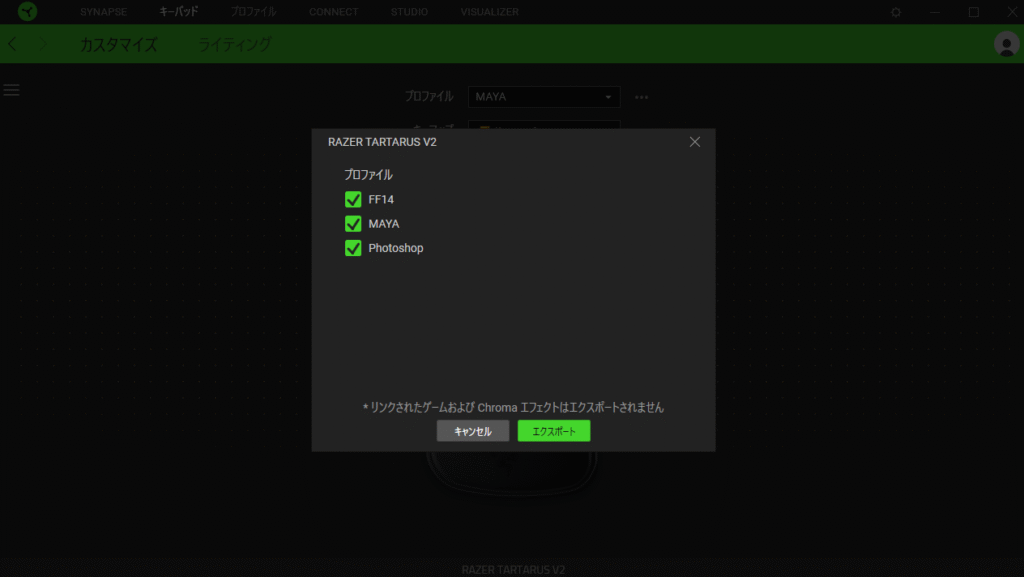Open Synapse settings gear
Viewport: 1024px width, 577px height.
click(x=896, y=12)
